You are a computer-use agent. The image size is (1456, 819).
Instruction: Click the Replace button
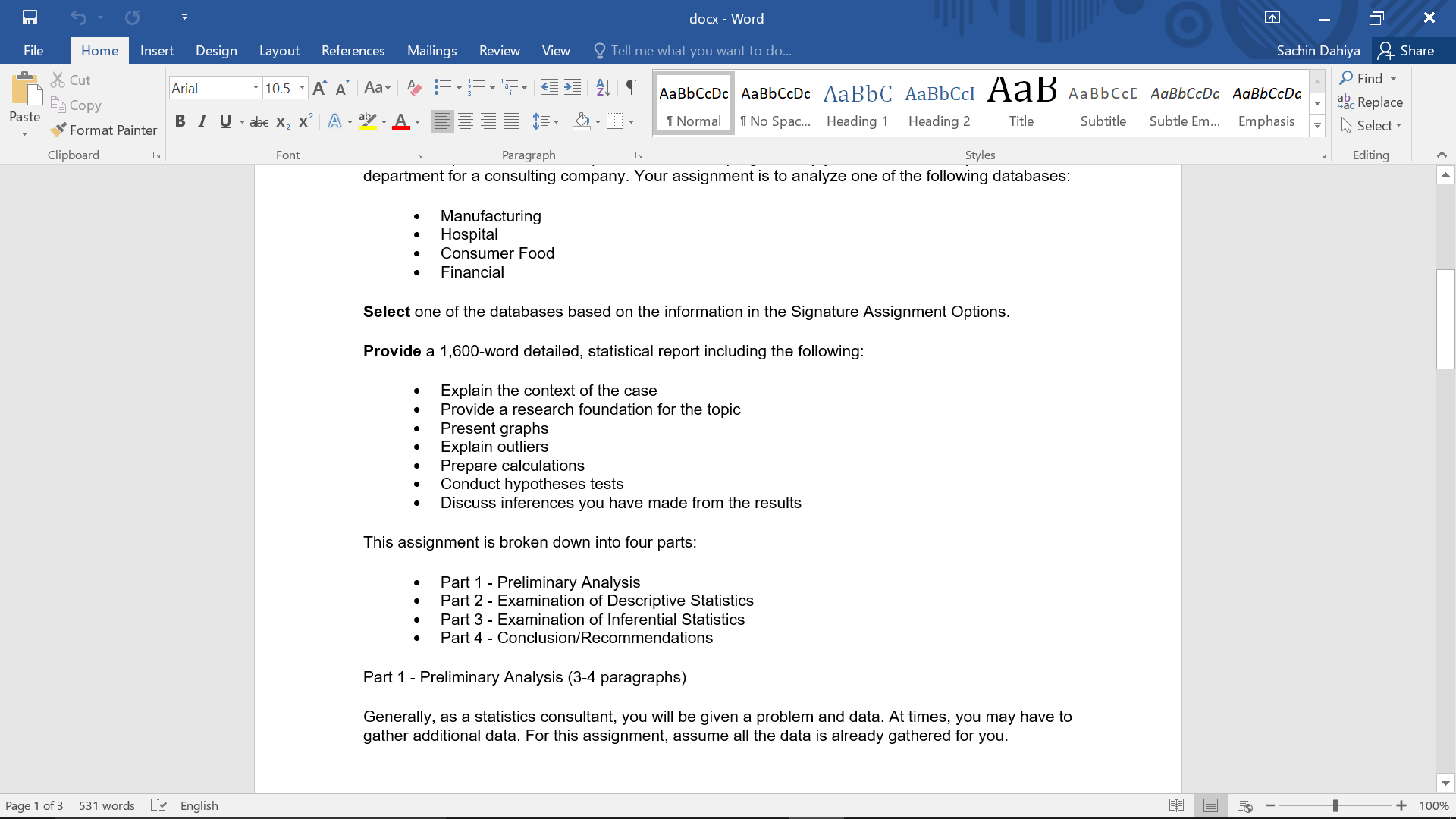(x=1370, y=102)
